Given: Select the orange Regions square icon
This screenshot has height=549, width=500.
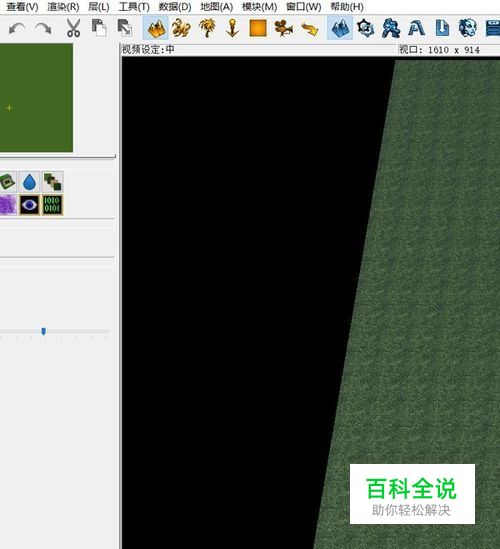Looking at the screenshot, I should tap(258, 28).
